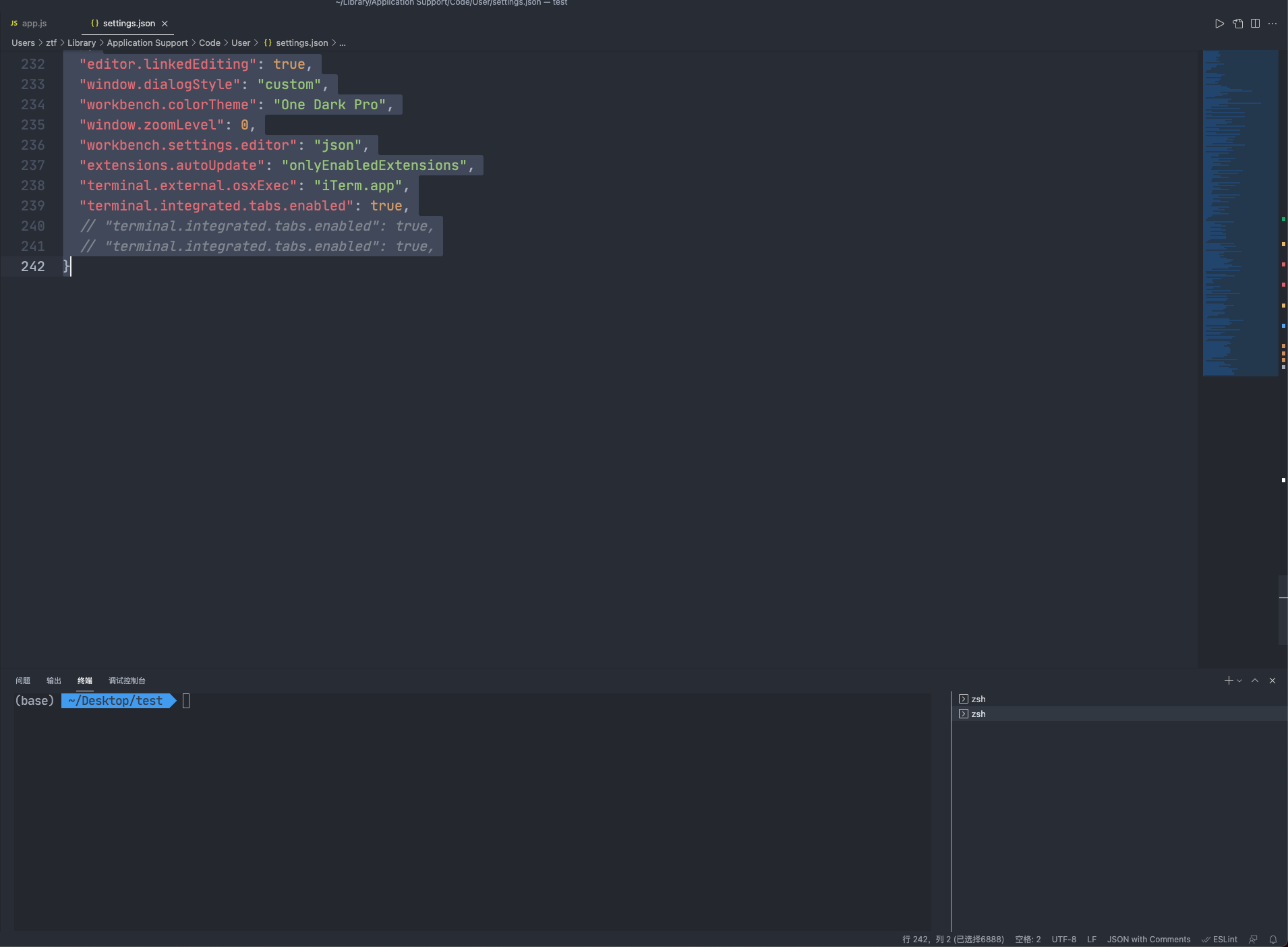
Task: Maximize the terminal panel with chevron up
Action: tap(1254, 680)
